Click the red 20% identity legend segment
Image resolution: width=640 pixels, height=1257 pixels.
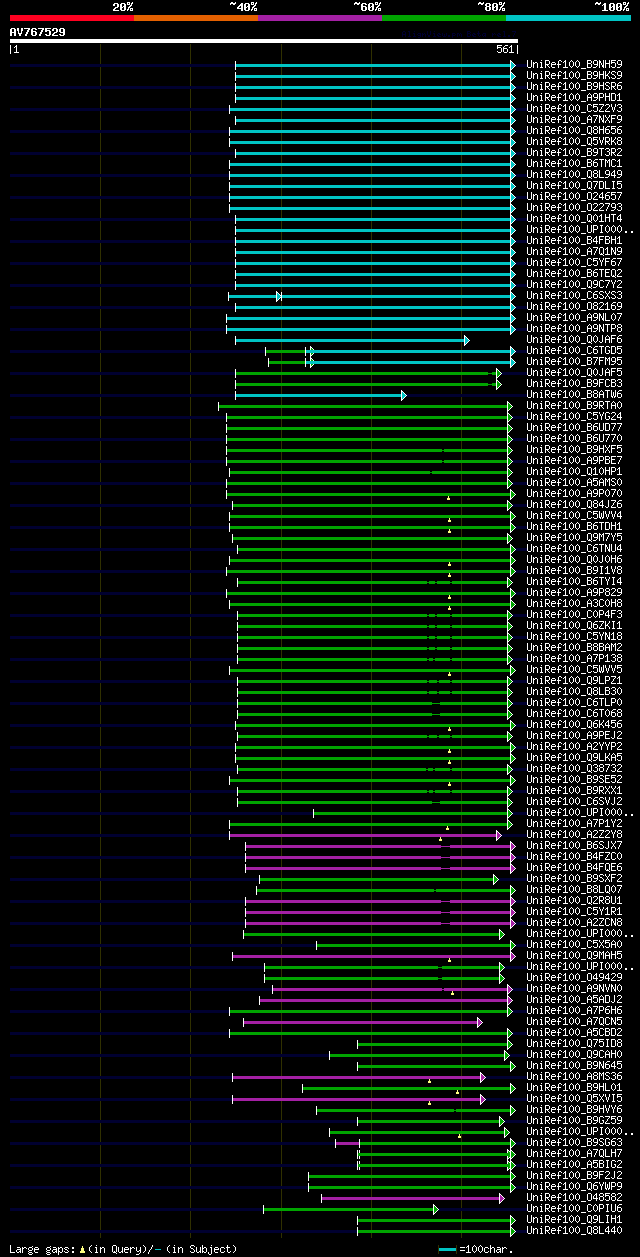click(72, 17)
